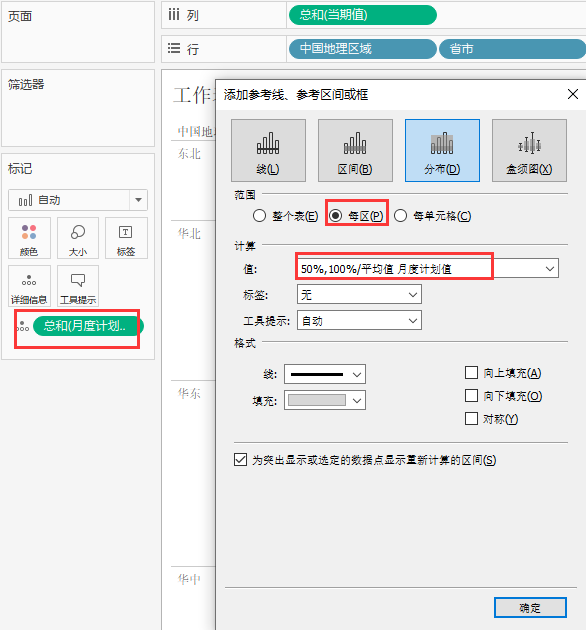This screenshot has width=586, height=630.
Task: Click the 筛选器 filters shelf title
Action: [x=26, y=84]
